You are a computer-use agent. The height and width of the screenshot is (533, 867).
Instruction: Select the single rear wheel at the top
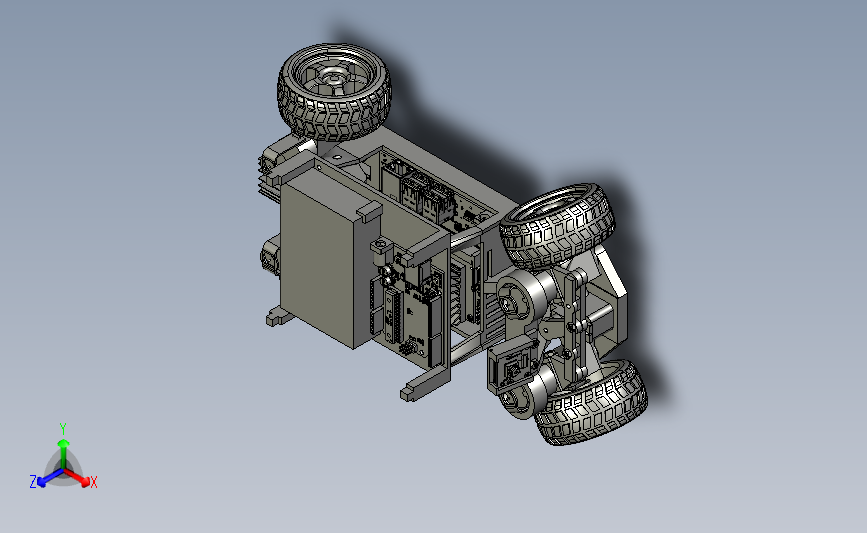[334, 92]
